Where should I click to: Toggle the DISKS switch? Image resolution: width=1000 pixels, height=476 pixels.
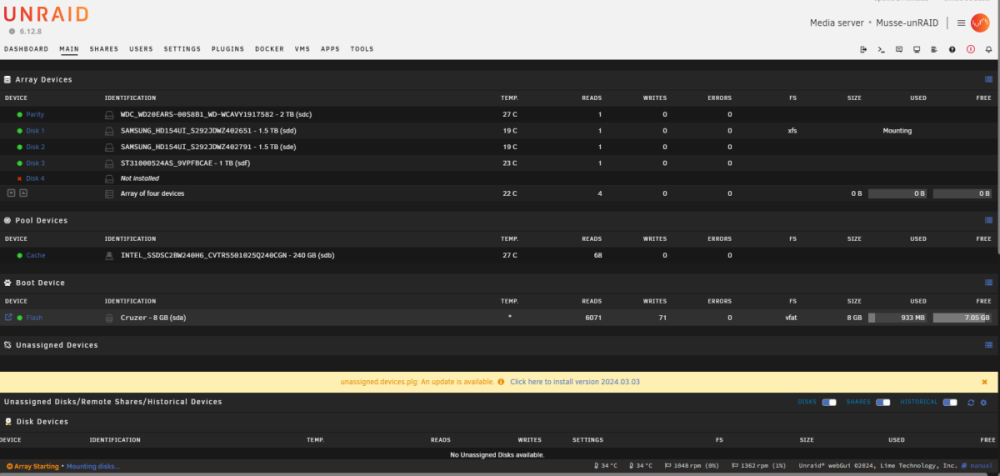pos(829,402)
